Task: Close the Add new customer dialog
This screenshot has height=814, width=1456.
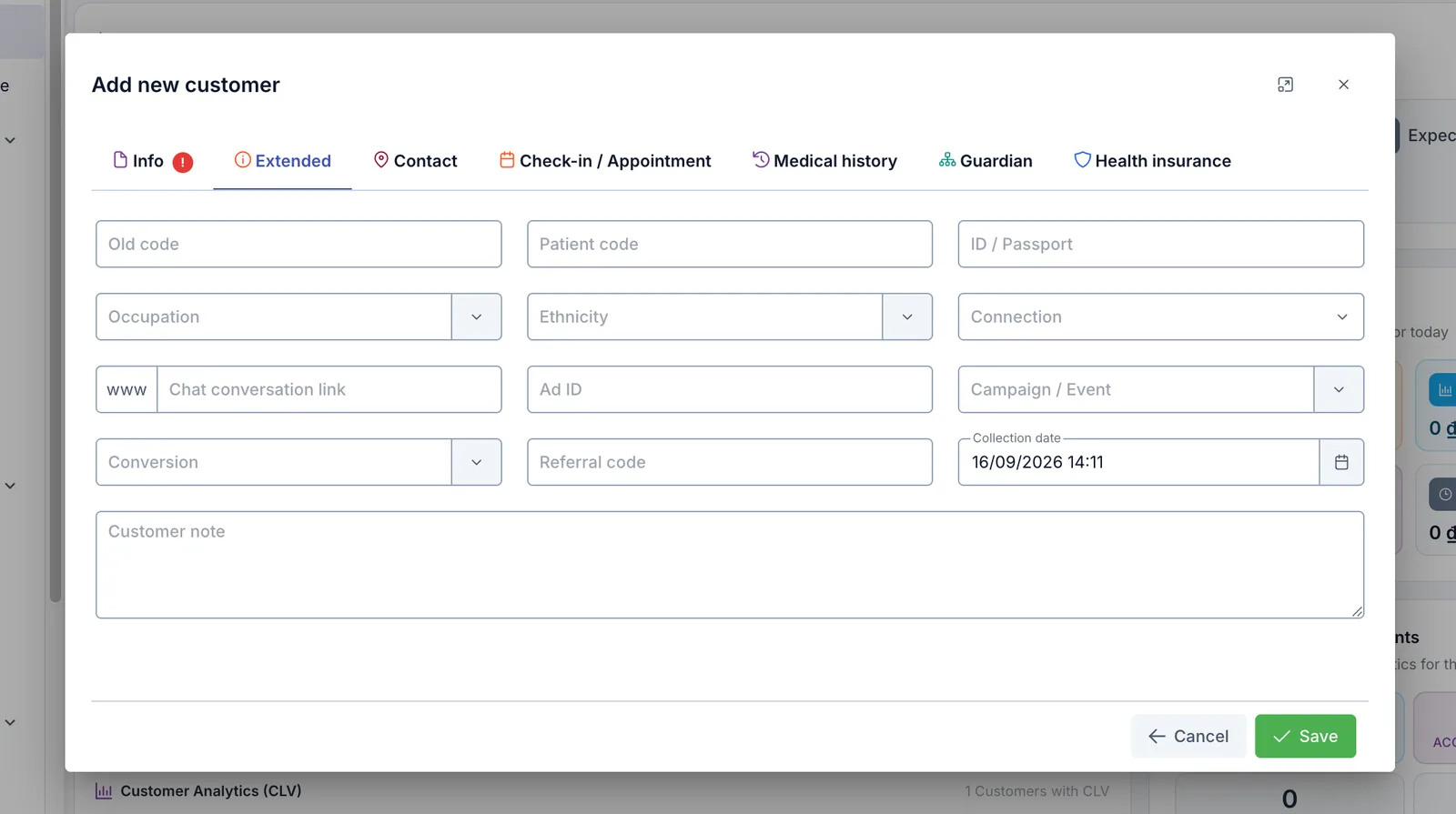Action: point(1343,85)
